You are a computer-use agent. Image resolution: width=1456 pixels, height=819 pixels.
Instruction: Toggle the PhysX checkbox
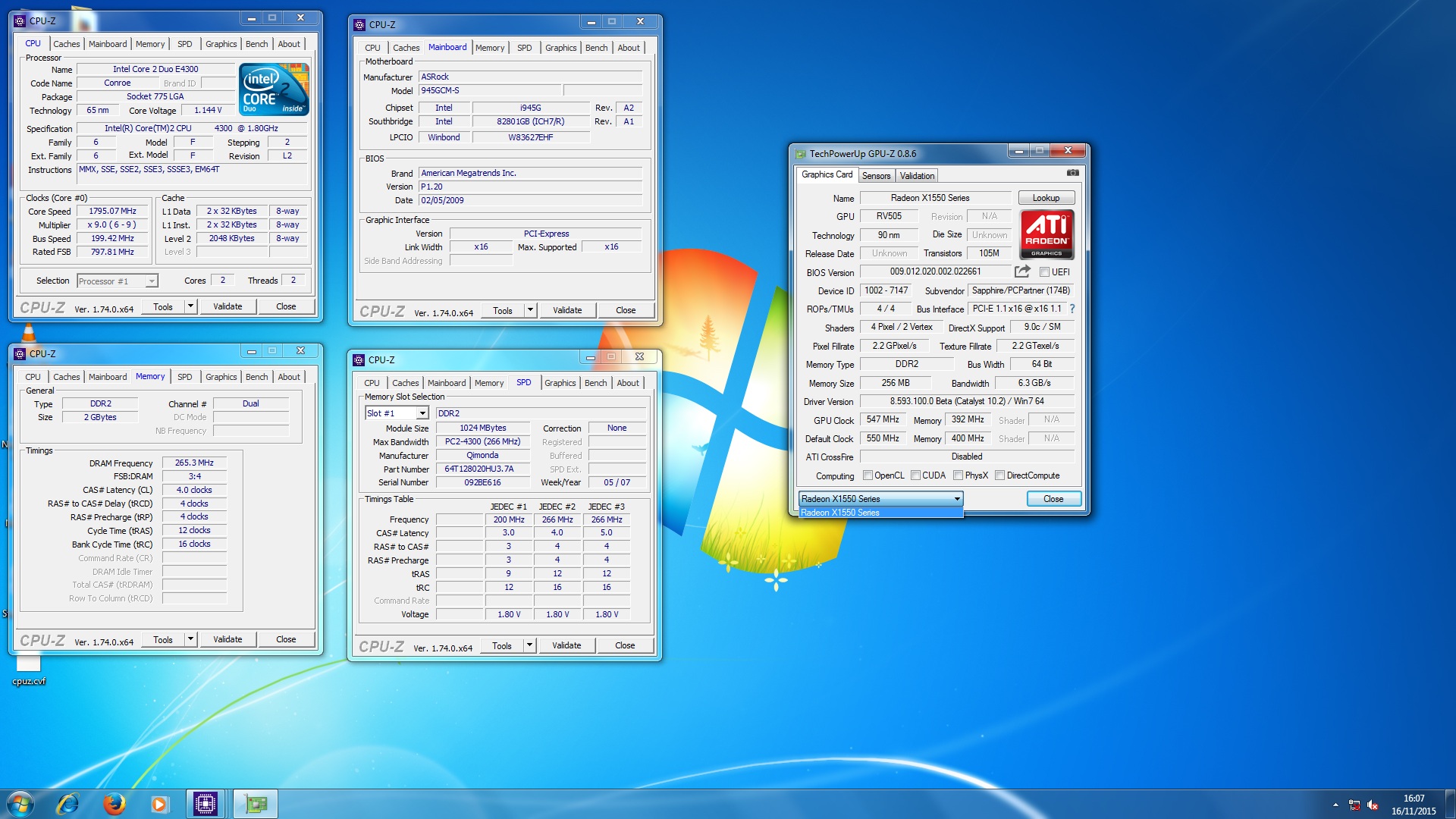959,475
